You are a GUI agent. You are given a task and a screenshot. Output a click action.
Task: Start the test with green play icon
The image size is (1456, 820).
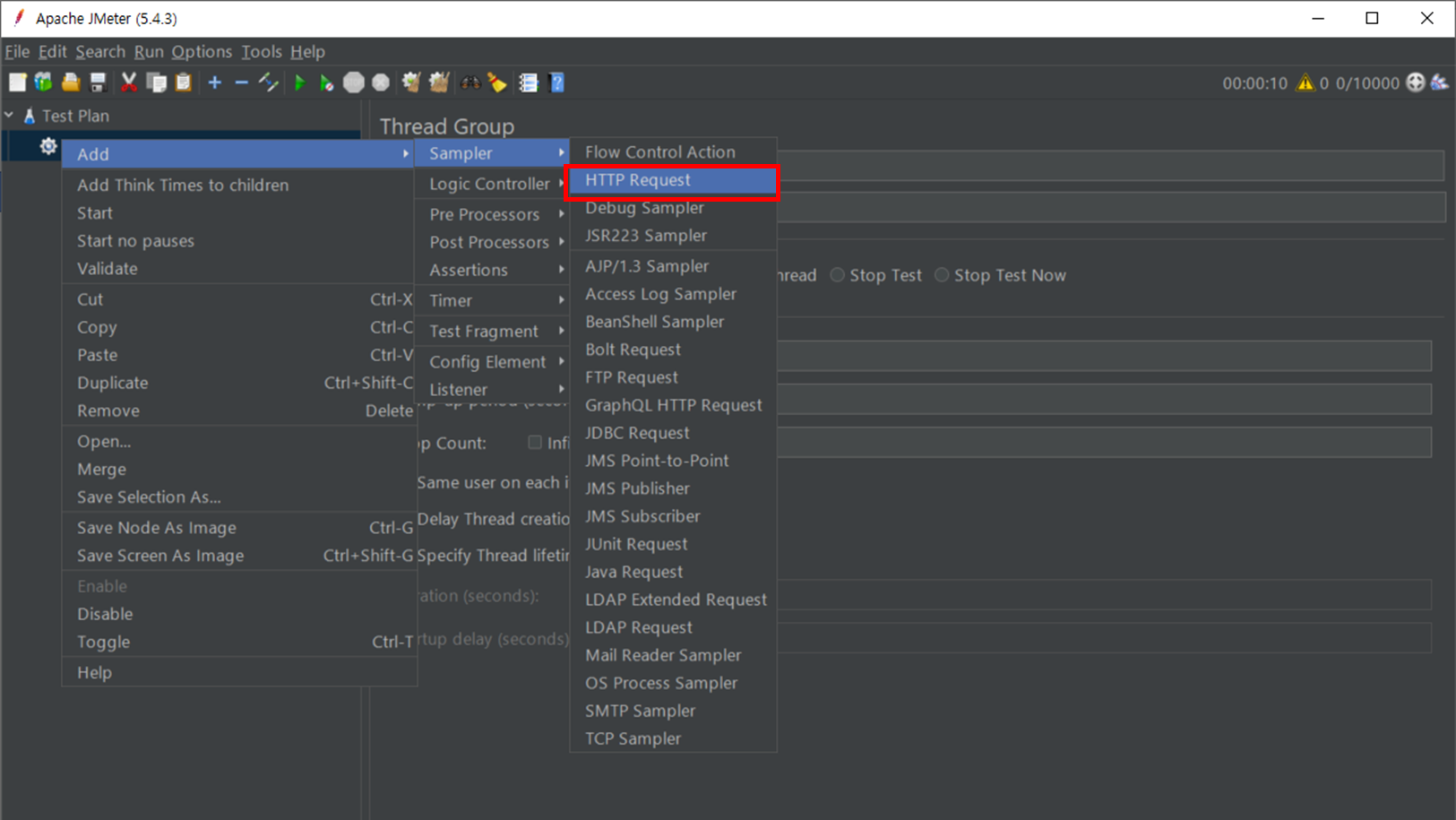300,83
